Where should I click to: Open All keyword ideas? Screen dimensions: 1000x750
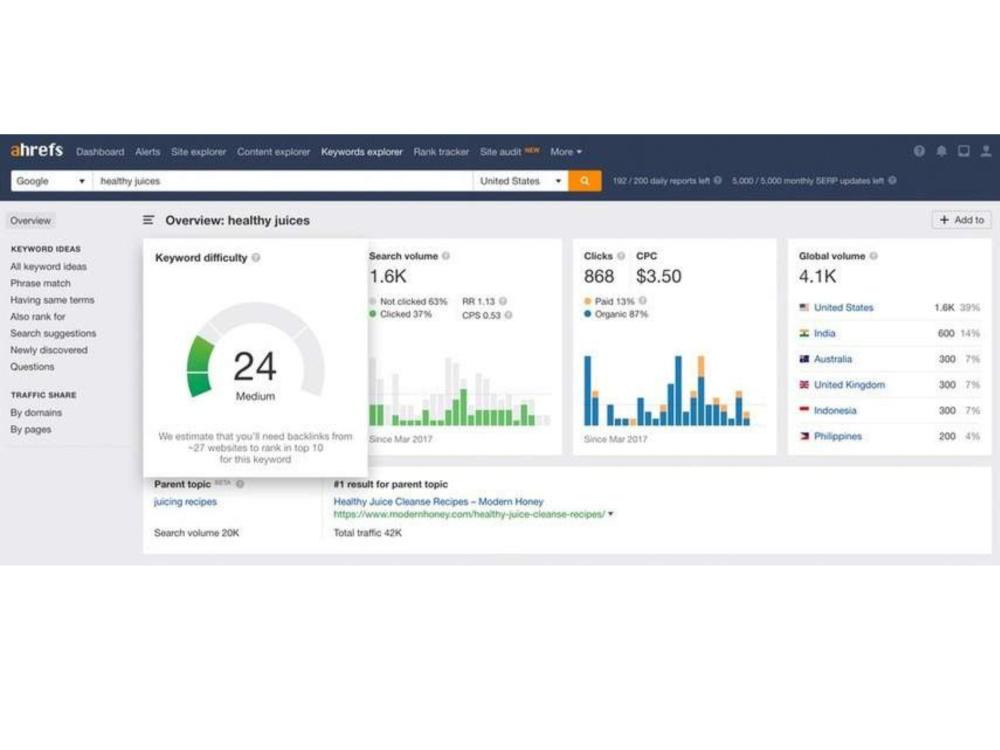click(x=48, y=267)
